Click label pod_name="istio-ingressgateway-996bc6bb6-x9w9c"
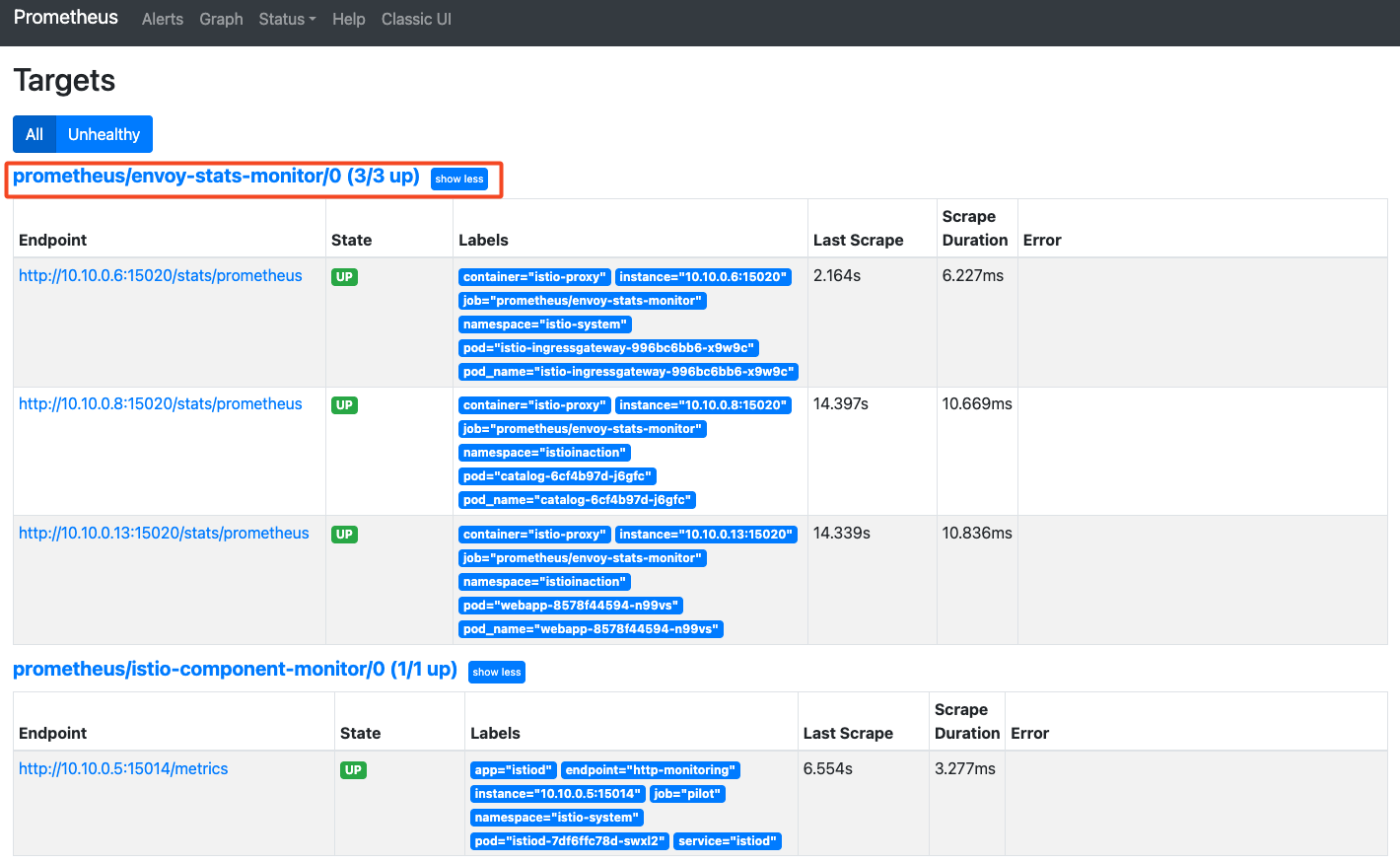The width and height of the screenshot is (1400, 863). click(x=628, y=372)
